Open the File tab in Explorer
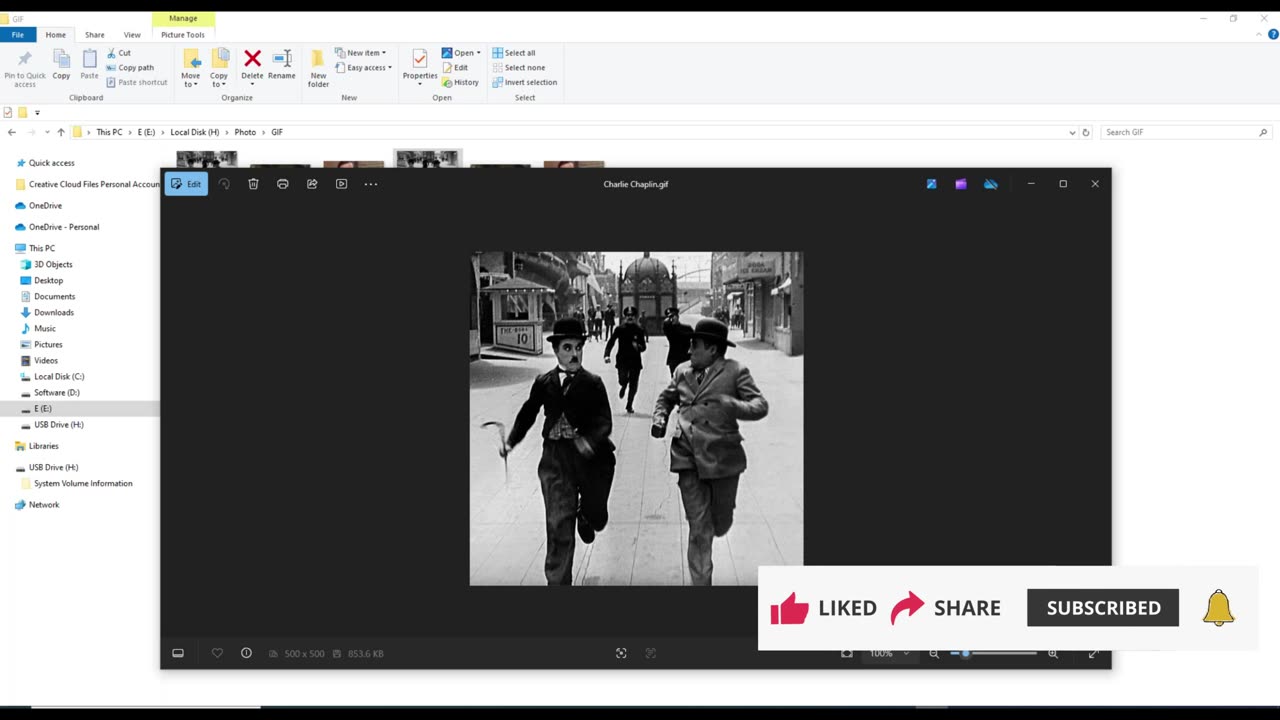Viewport: 1280px width, 720px height. click(18, 35)
